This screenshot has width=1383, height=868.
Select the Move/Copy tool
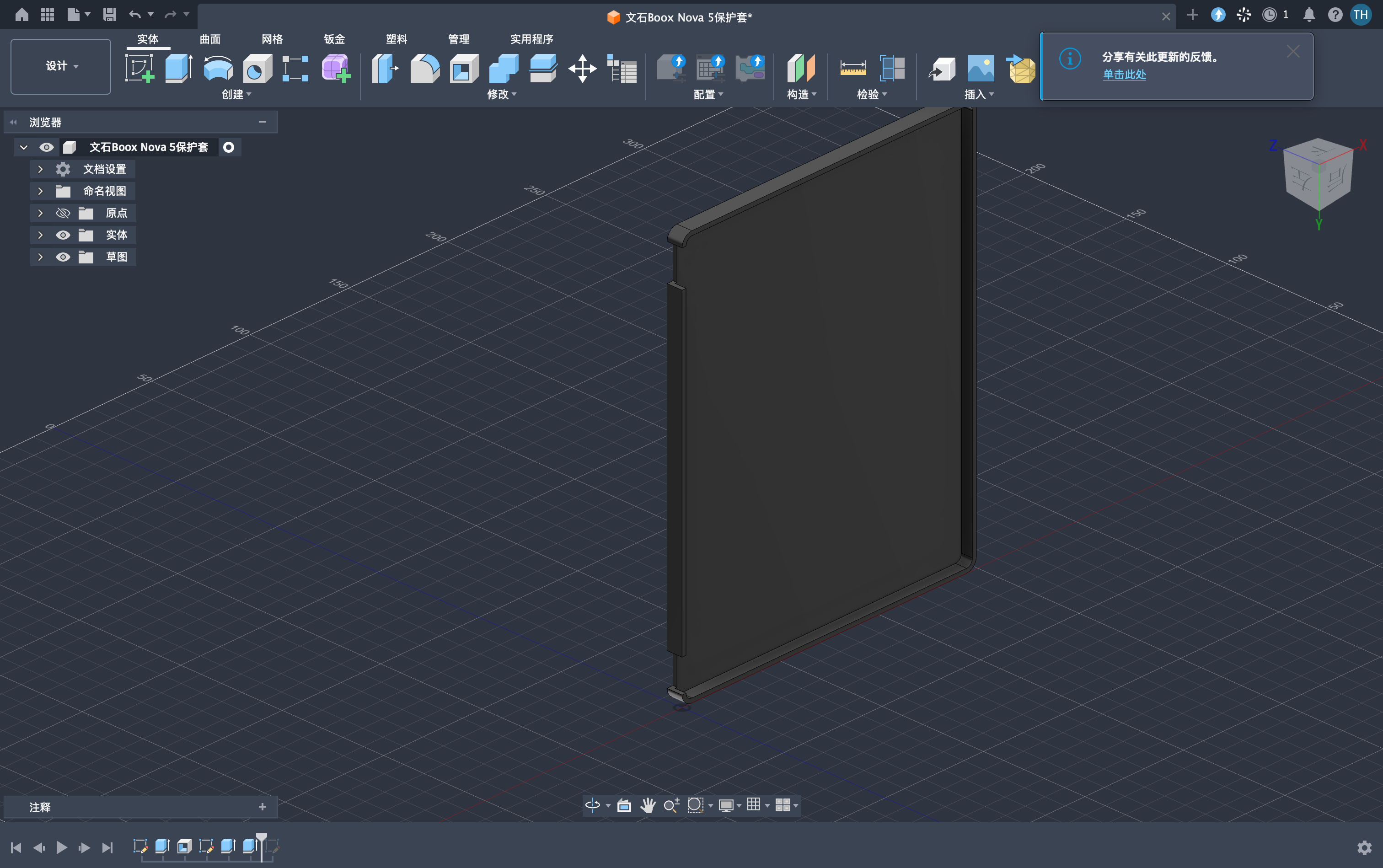(582, 68)
